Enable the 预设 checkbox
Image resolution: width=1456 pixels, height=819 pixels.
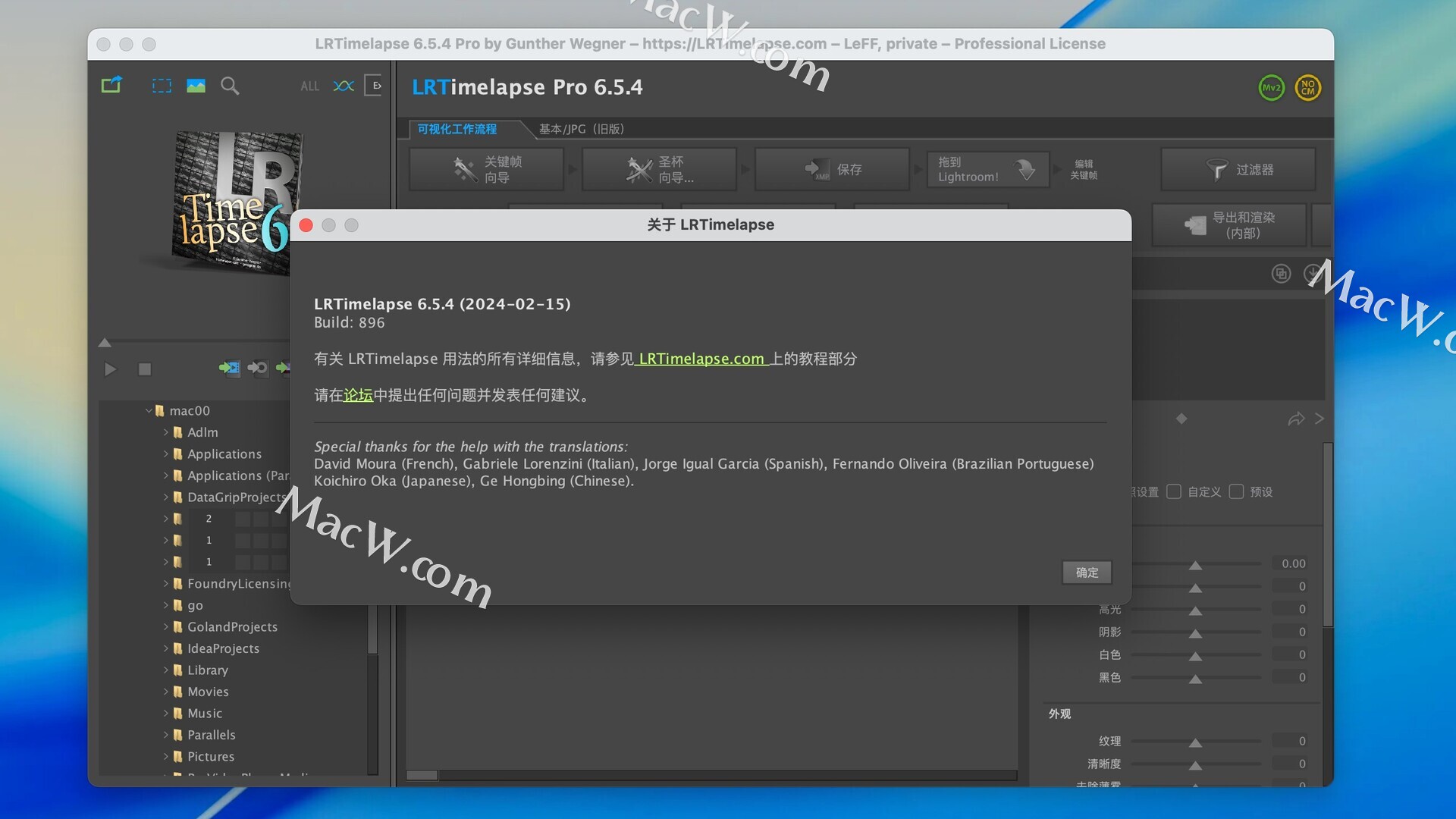pos(1236,491)
